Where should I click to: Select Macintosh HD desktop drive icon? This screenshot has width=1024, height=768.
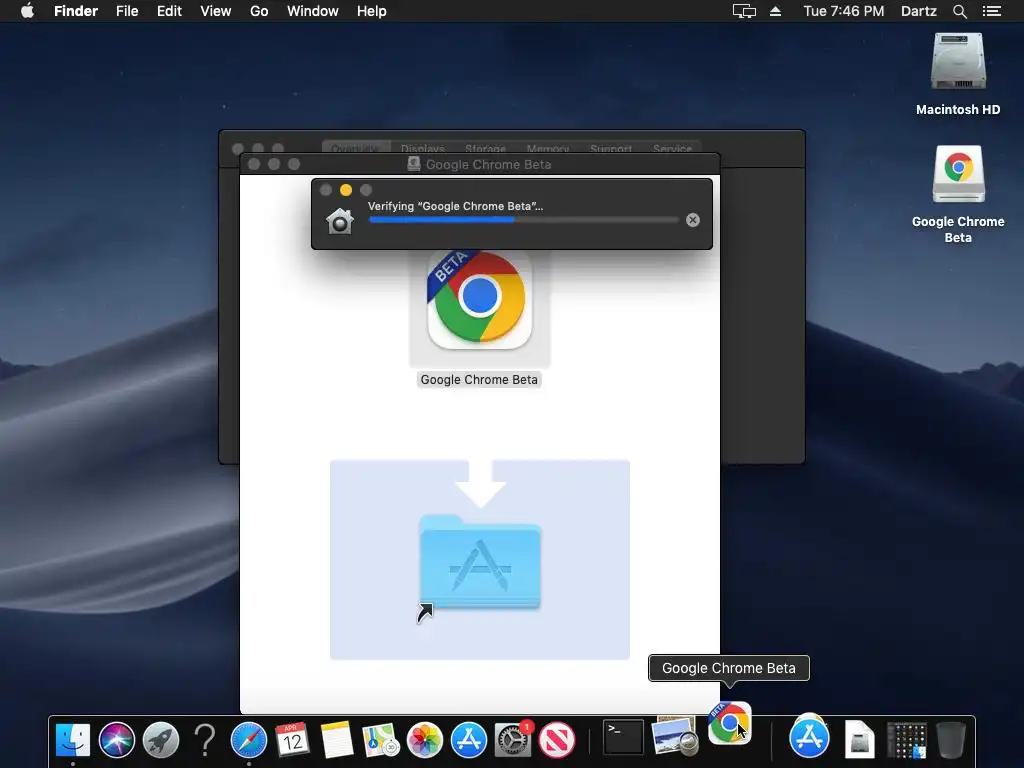pos(958,61)
